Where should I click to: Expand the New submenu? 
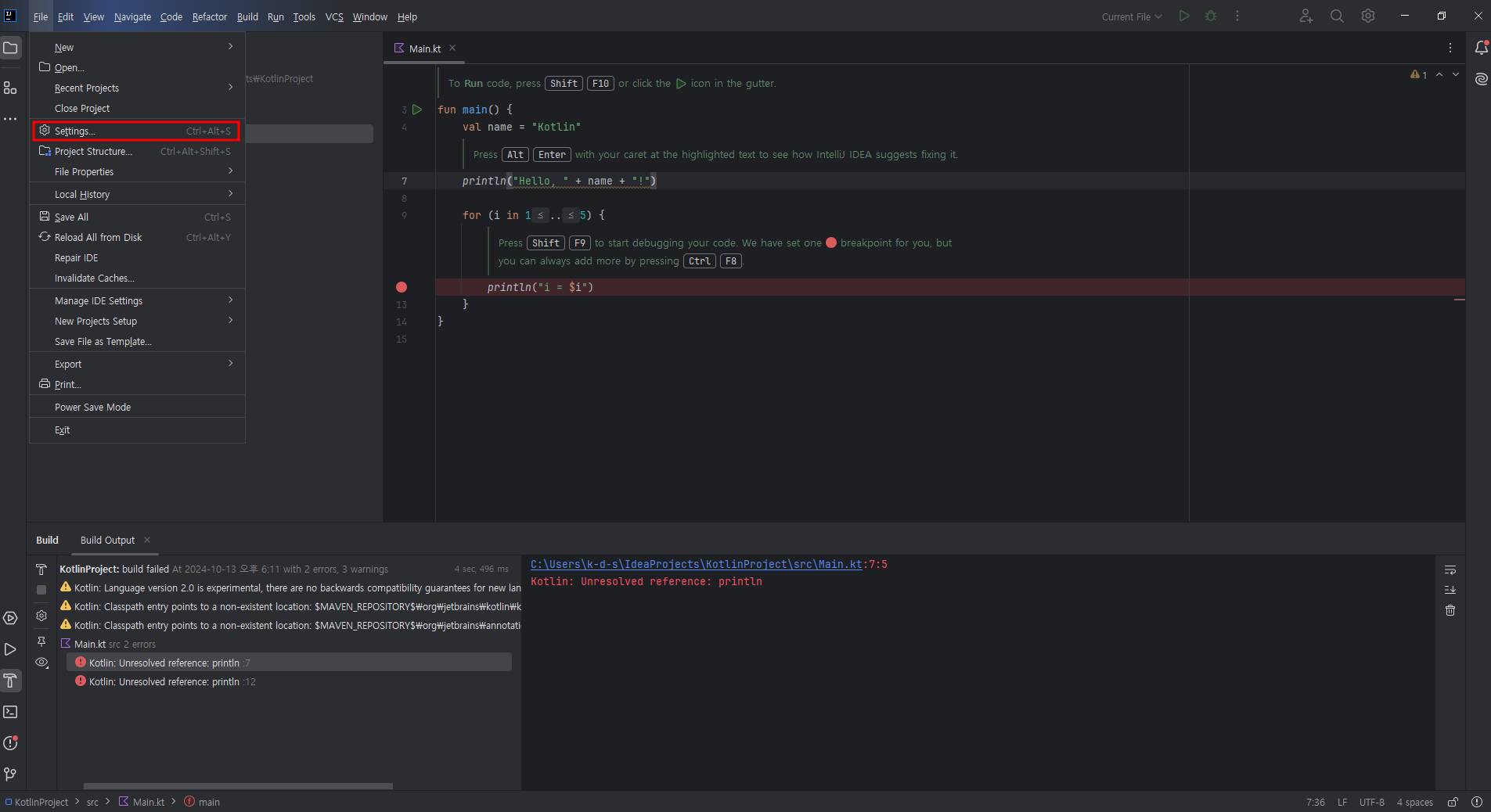tap(138, 47)
